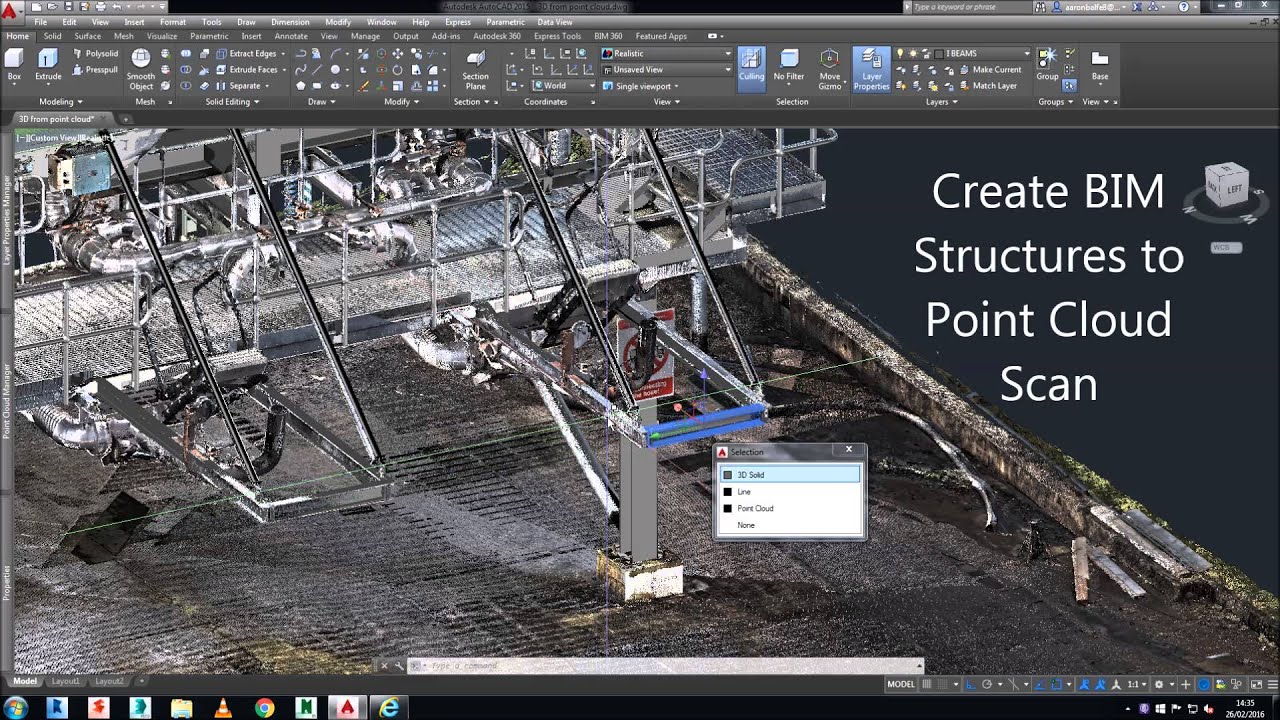Expand the Solid Editing panel
1280x720 pixels.
point(232,102)
